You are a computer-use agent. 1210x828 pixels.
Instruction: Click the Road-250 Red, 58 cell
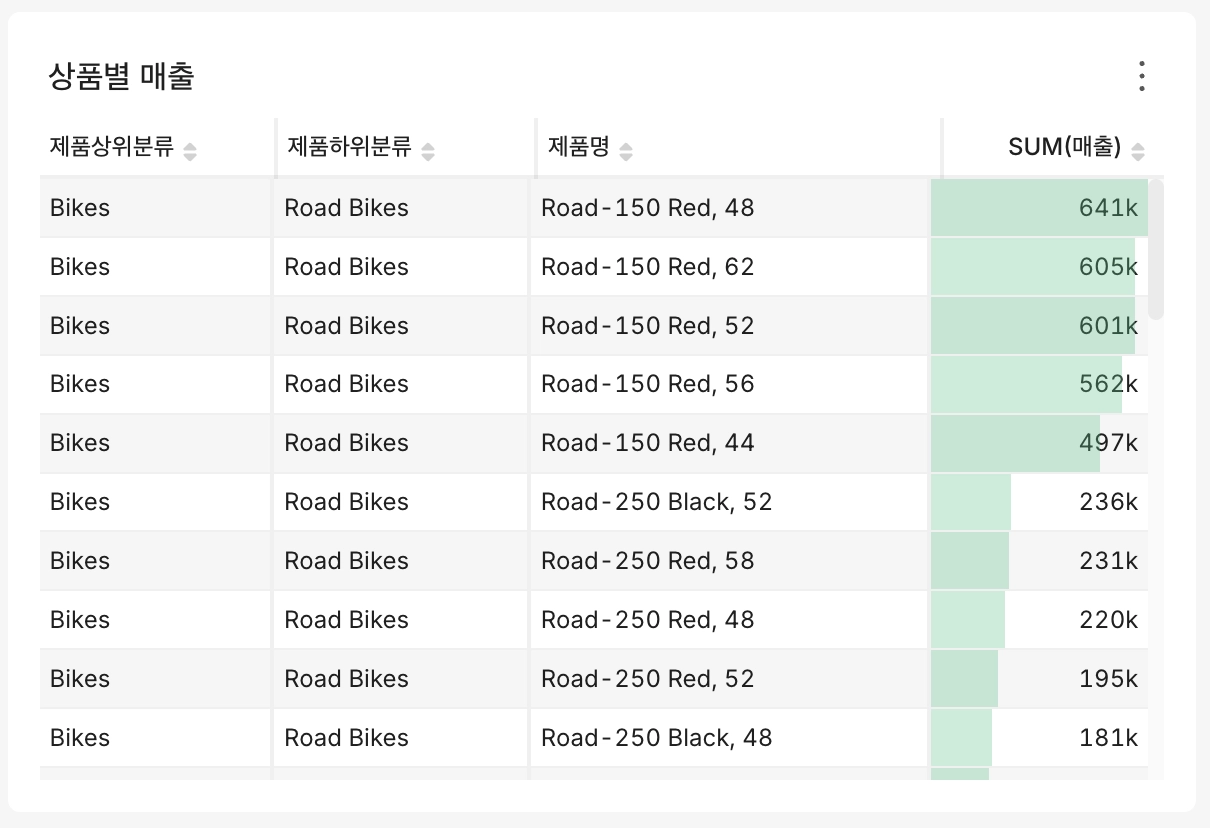click(x=730, y=561)
